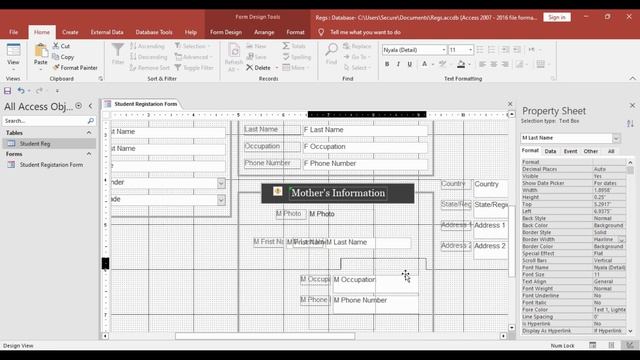This screenshot has width=640, height=360.
Task: Switch to Layout View icon in status bar
Action: coord(611,345)
